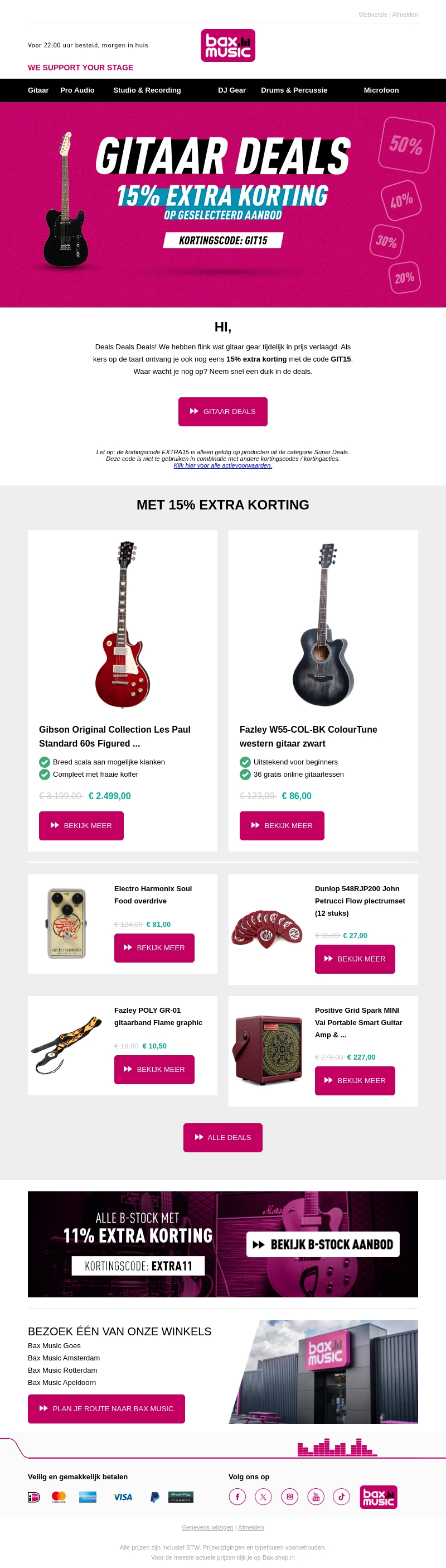Open the Facebook social icon
Screen dimensions: 446x1568
[237, 1496]
